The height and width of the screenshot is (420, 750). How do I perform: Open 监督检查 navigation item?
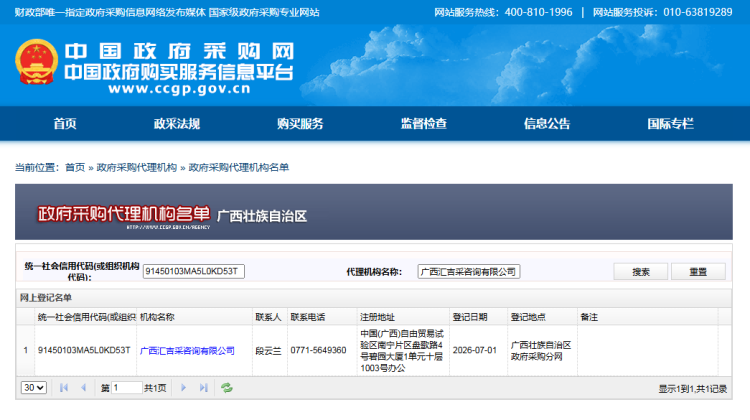pyautogui.click(x=424, y=124)
